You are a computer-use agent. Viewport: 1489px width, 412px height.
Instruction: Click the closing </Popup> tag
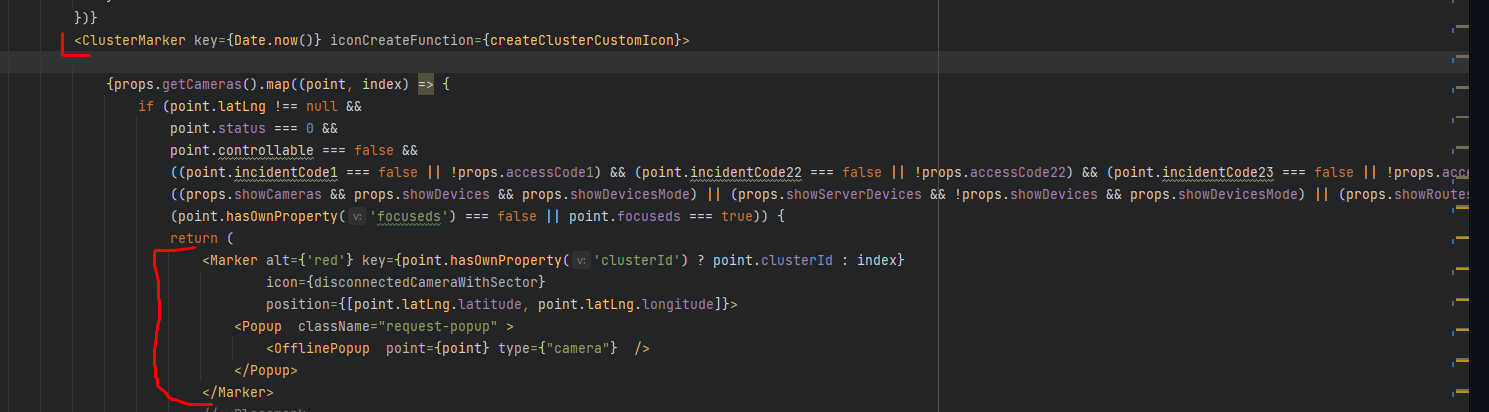coord(266,370)
